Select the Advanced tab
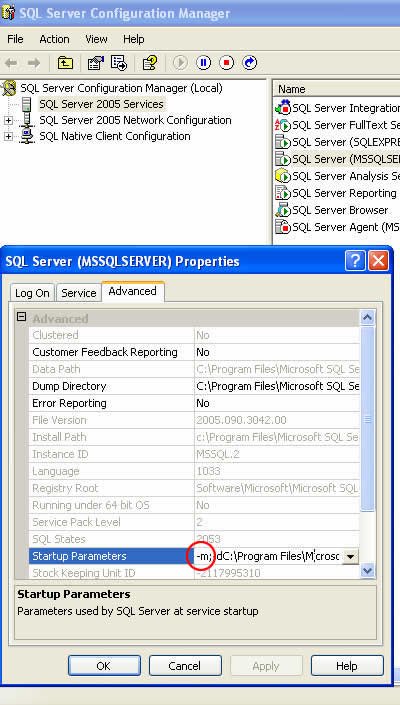 tap(133, 291)
